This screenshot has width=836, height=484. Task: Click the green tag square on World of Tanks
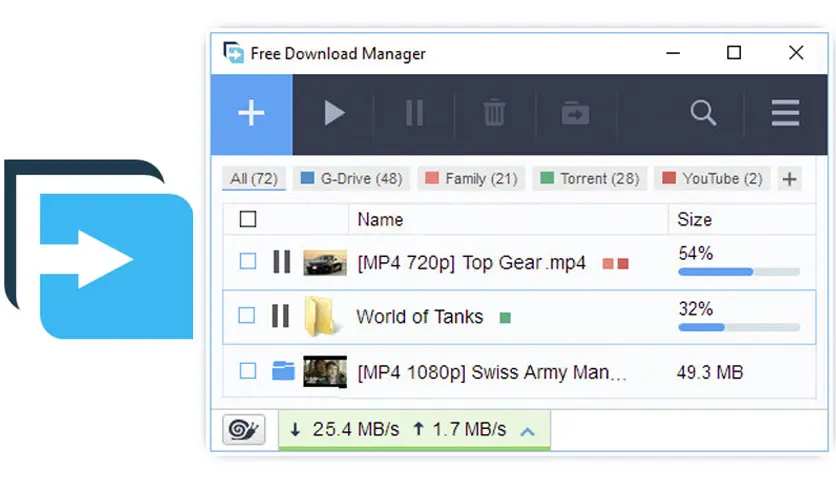click(x=505, y=318)
